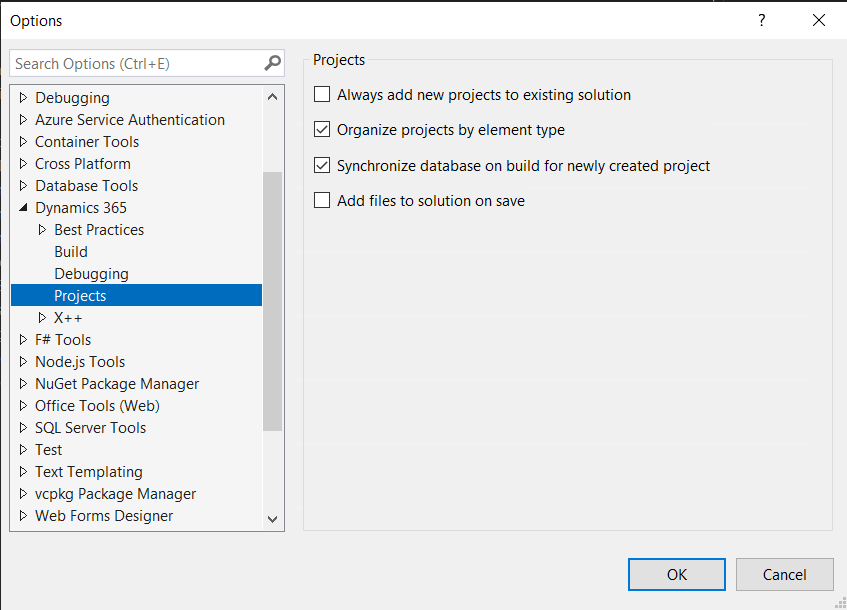Click the help question mark icon
The image size is (847, 610).
pos(761,20)
